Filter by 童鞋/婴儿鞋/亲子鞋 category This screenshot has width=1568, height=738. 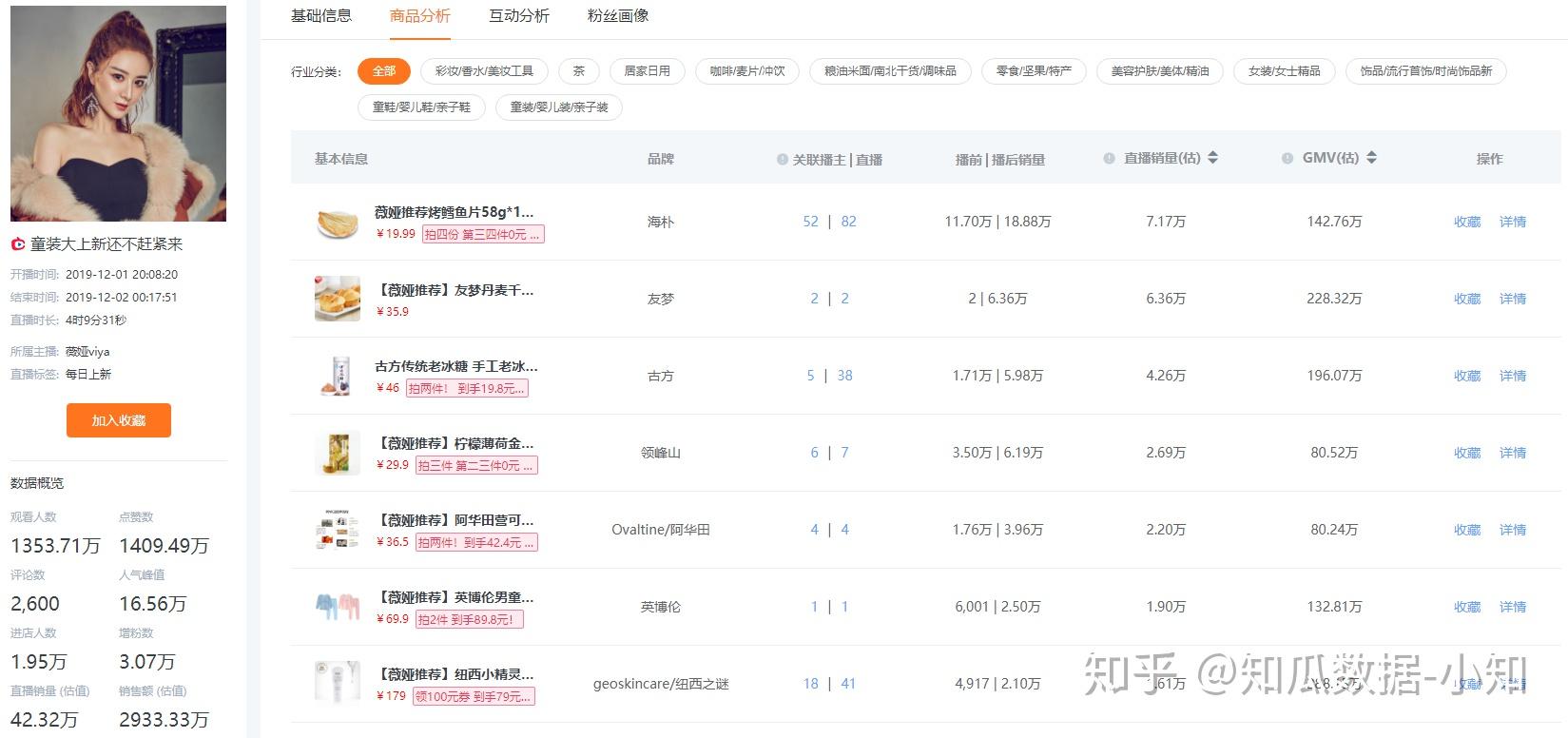(x=421, y=107)
